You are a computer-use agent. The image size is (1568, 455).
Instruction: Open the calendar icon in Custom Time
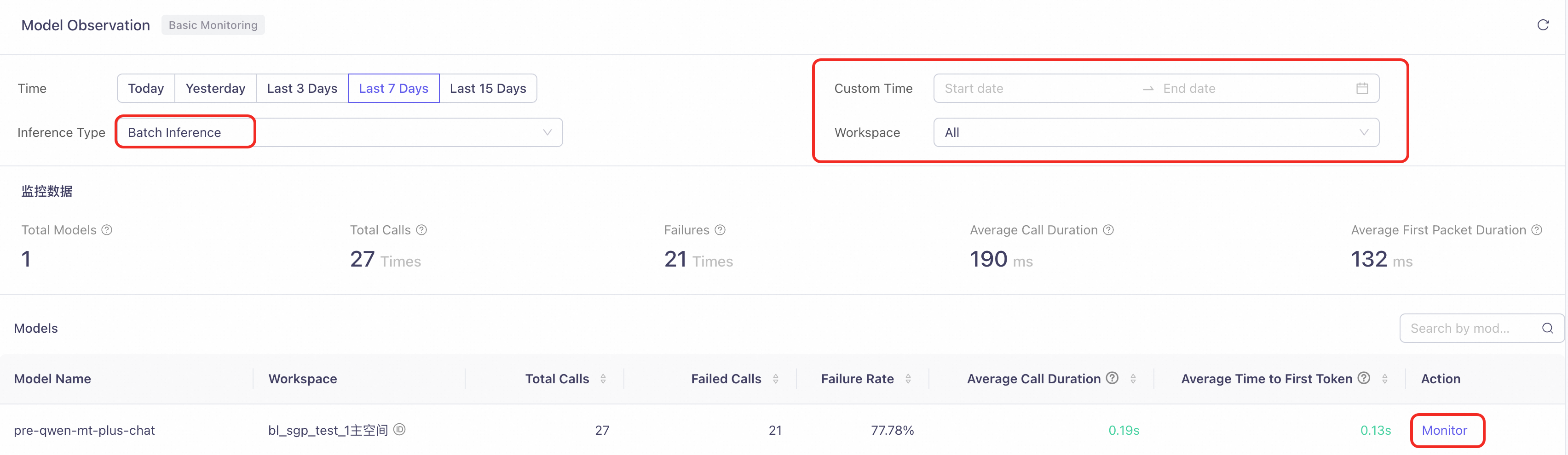click(1362, 88)
